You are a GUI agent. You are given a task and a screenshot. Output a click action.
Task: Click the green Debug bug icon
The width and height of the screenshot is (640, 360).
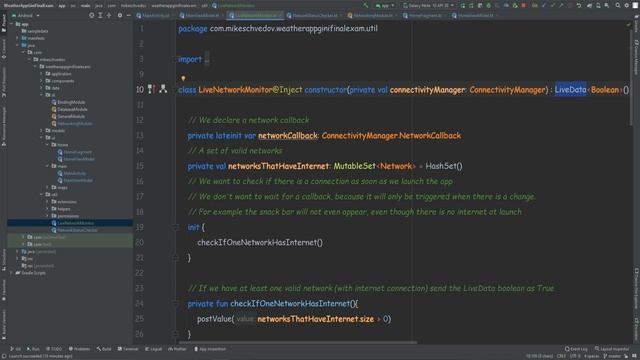[x=489, y=5]
